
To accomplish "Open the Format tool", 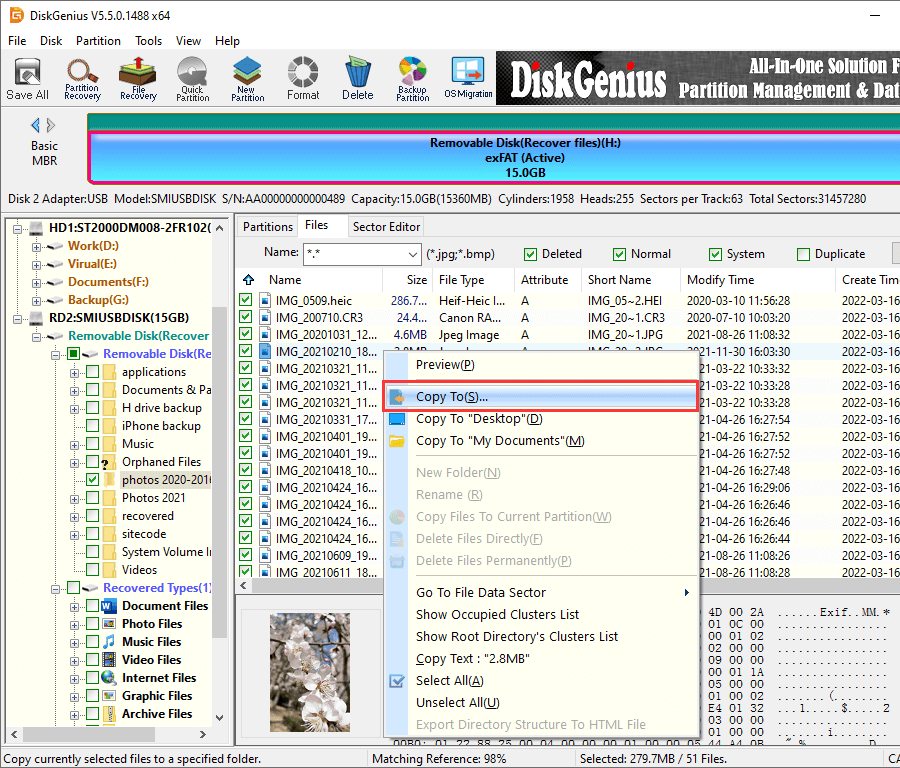I will click(303, 79).
